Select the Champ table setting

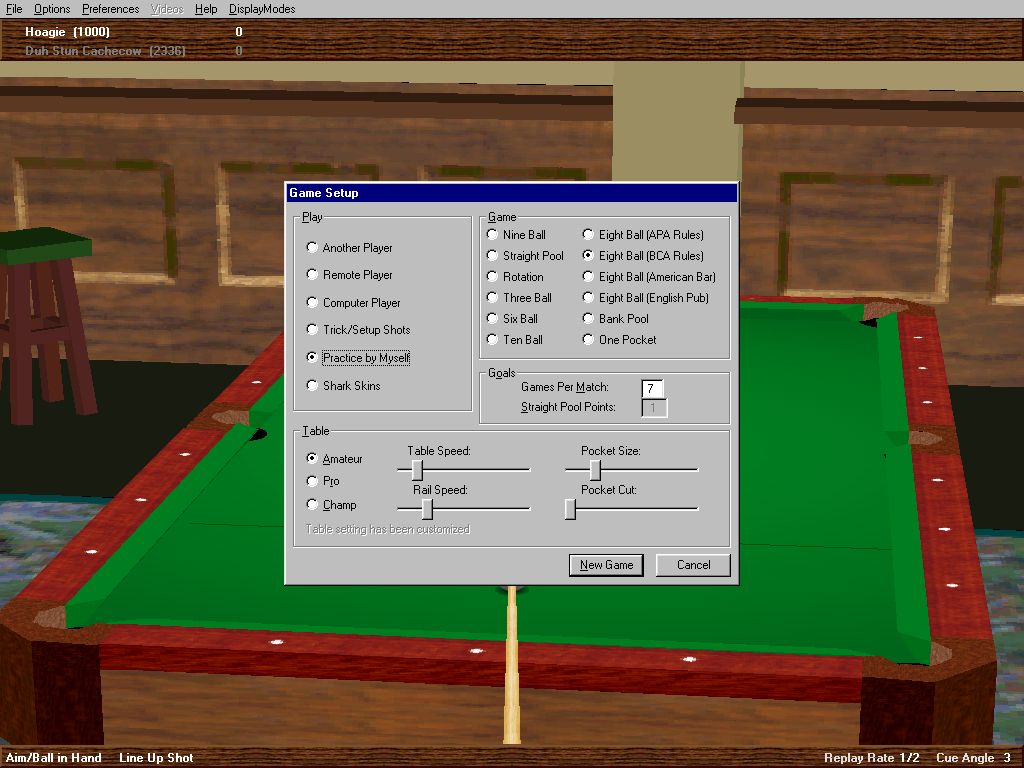coord(332,504)
